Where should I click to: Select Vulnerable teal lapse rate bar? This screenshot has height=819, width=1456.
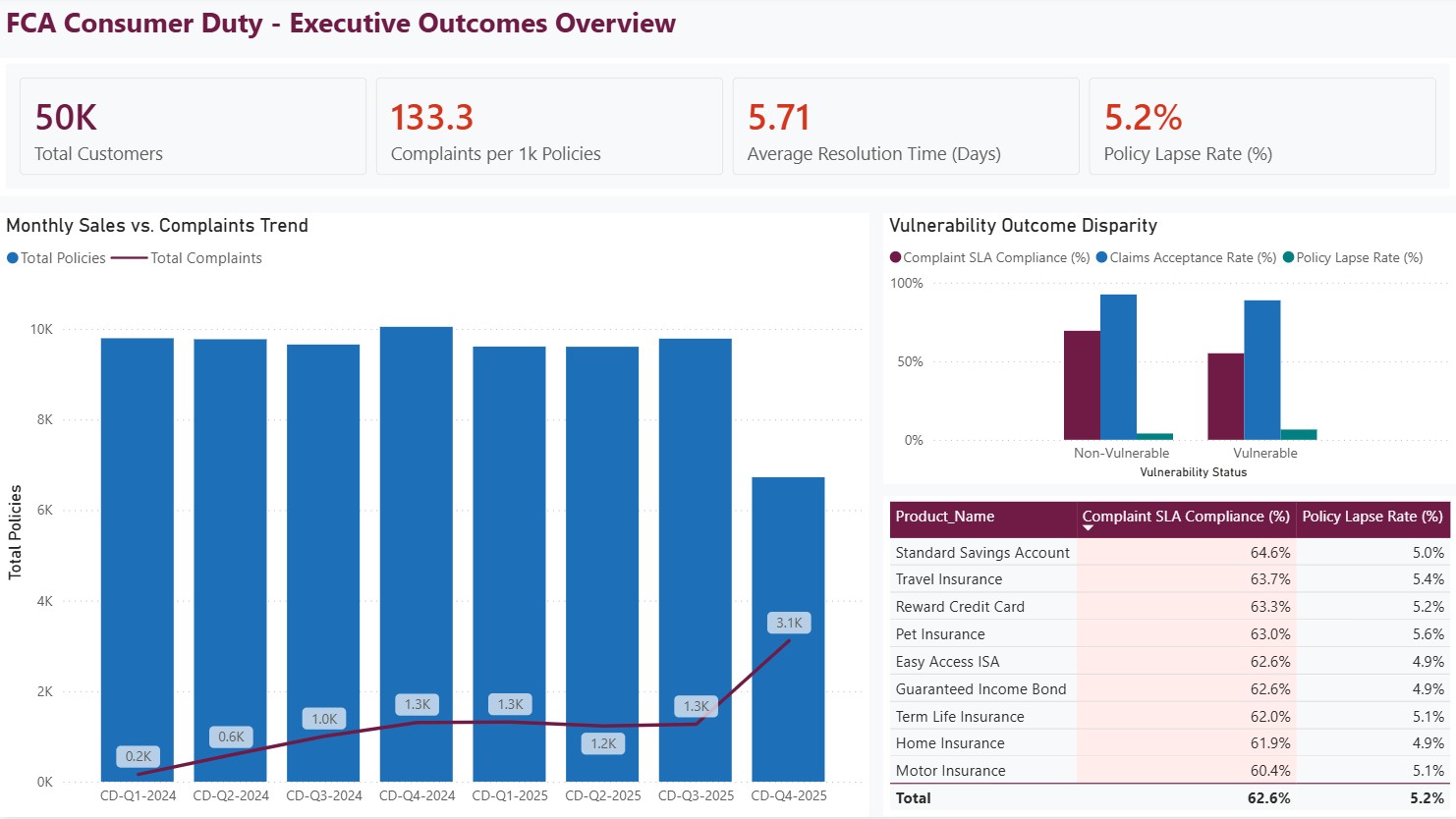(1299, 434)
